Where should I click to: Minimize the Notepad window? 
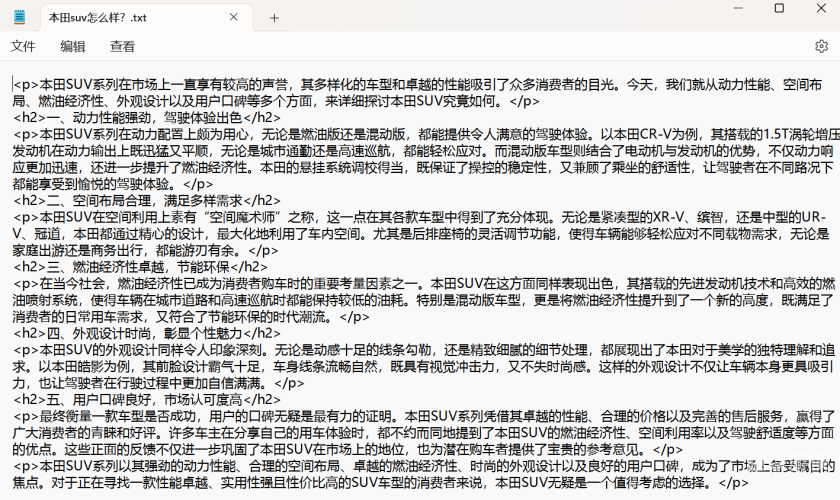738,8
